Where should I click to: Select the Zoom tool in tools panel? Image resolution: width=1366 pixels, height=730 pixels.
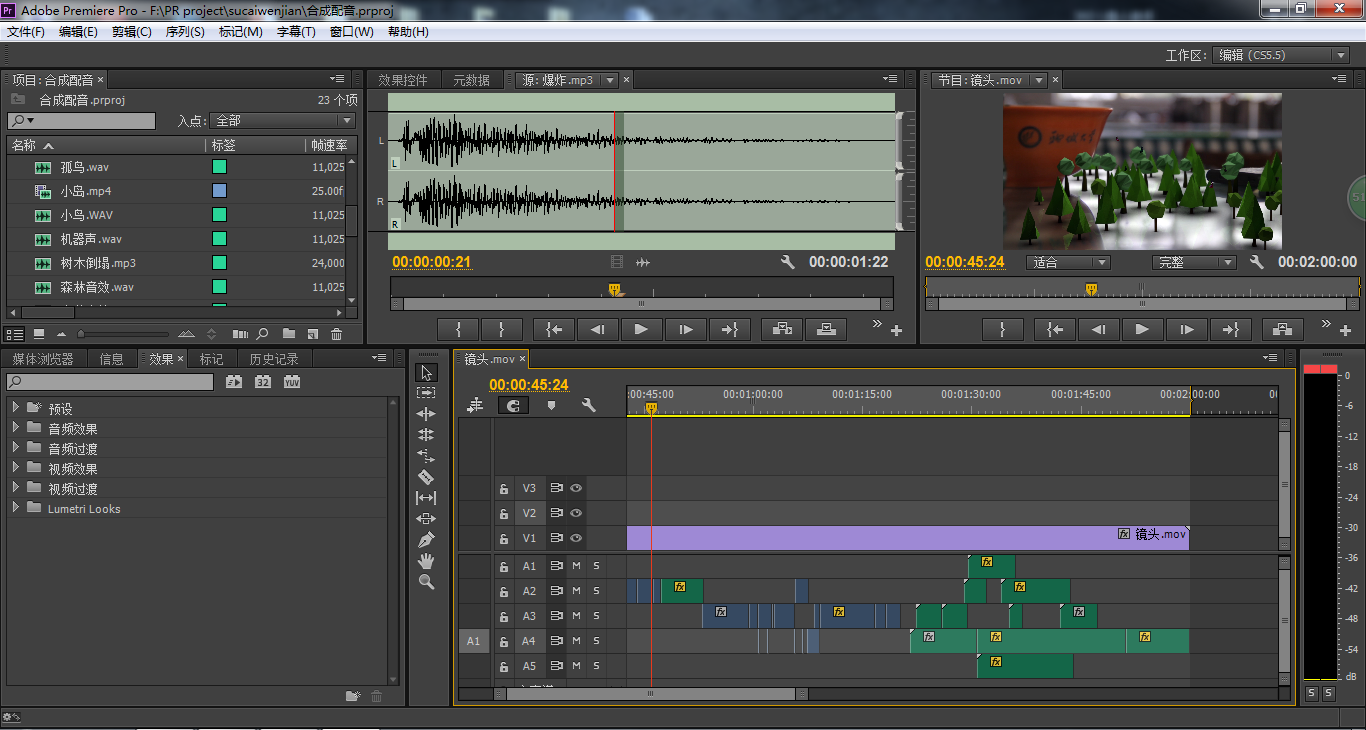(426, 582)
